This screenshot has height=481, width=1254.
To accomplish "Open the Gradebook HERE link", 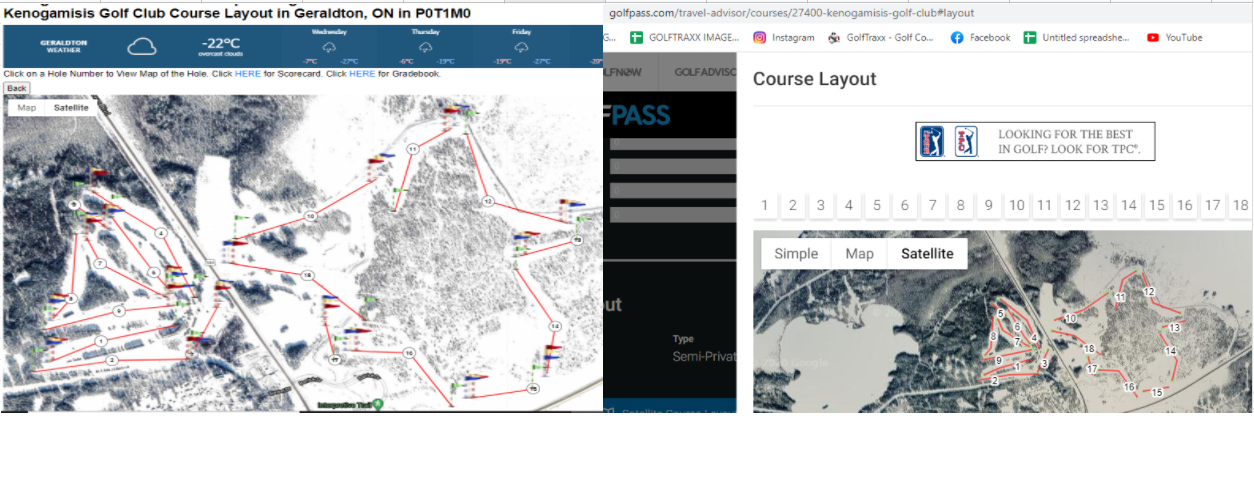I will coord(362,74).
